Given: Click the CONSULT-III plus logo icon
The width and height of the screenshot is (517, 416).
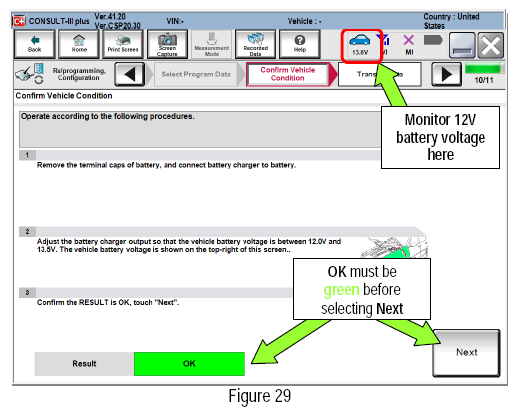Looking at the screenshot, I should tap(19, 21).
